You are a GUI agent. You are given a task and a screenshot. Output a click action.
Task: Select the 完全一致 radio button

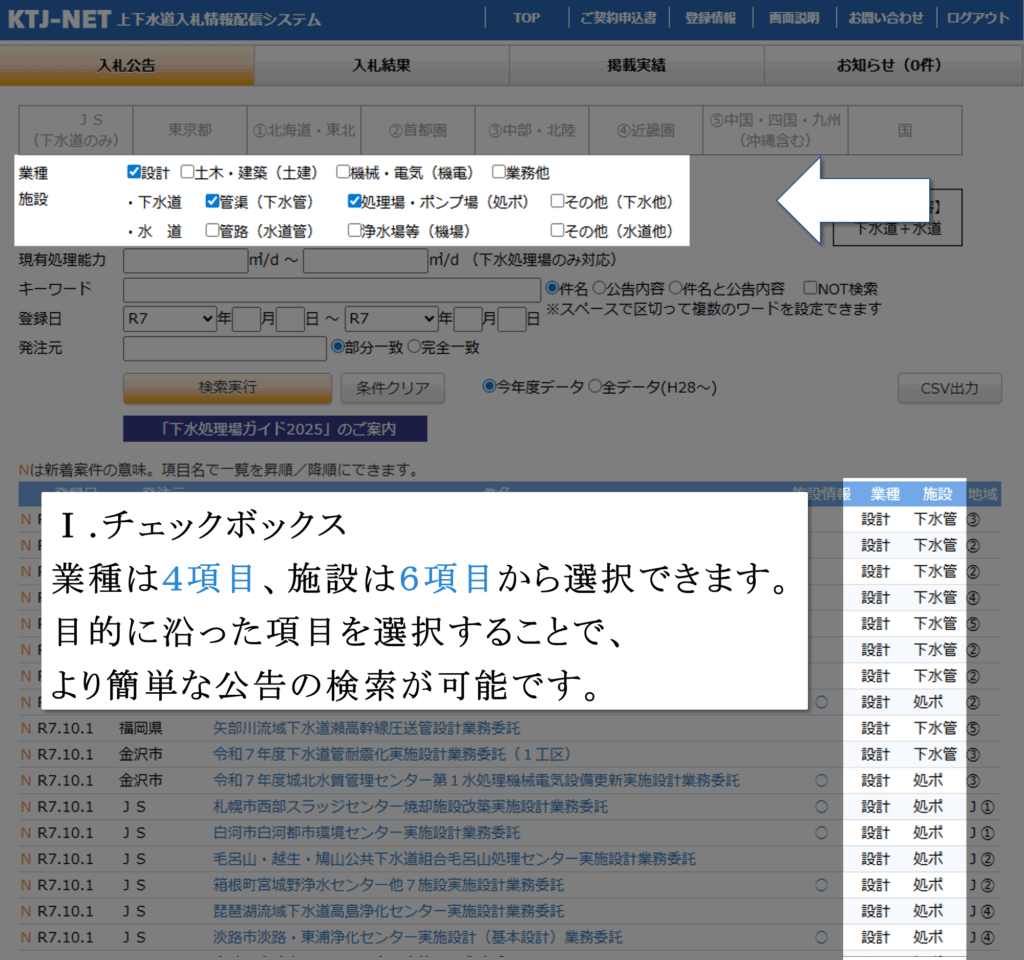click(x=414, y=347)
